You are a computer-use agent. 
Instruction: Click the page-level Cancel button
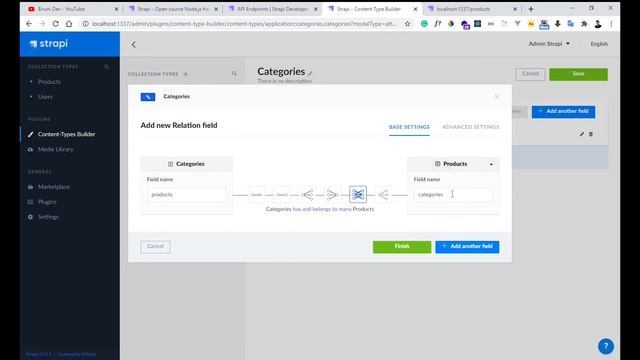click(x=530, y=74)
